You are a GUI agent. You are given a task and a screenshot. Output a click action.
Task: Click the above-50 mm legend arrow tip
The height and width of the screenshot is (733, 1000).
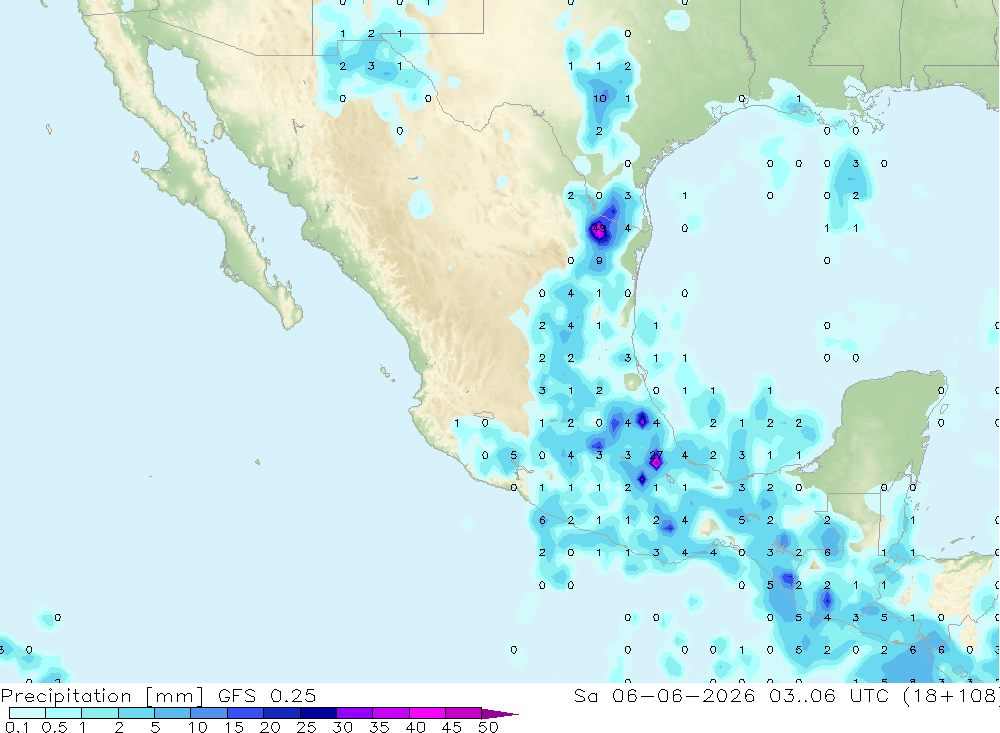point(500,714)
